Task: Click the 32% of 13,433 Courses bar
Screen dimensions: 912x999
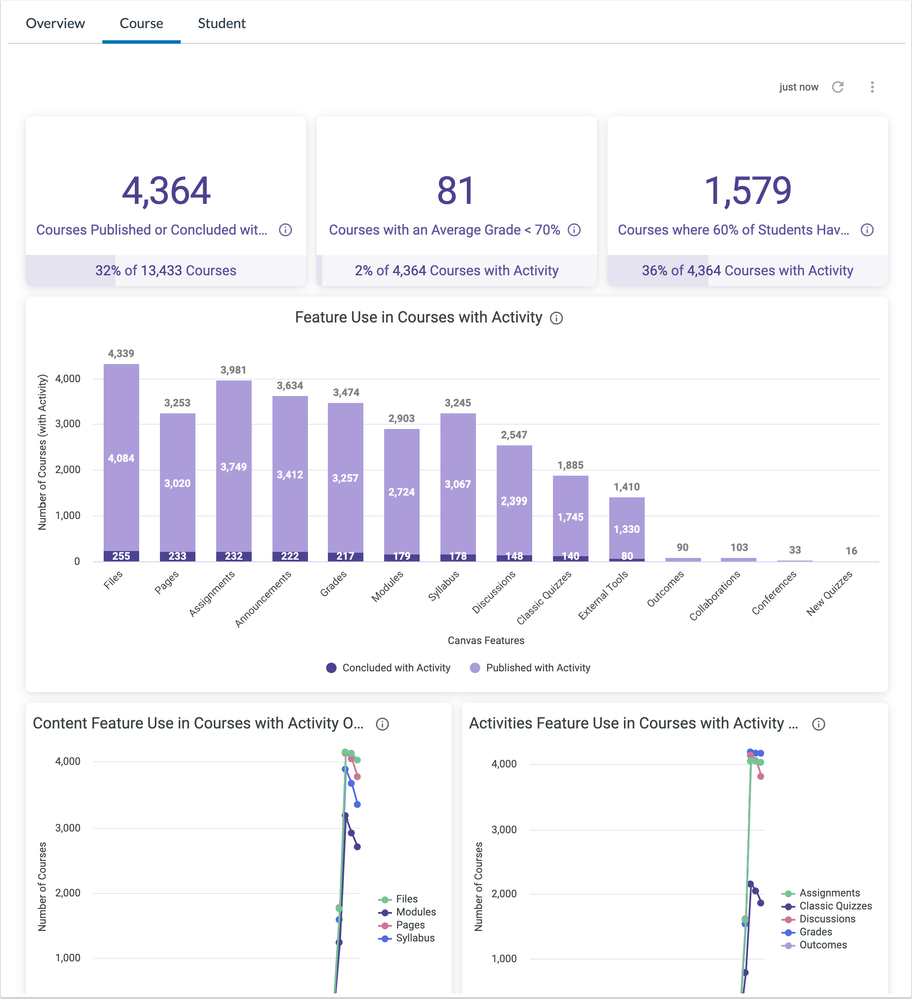Action: click(166, 271)
